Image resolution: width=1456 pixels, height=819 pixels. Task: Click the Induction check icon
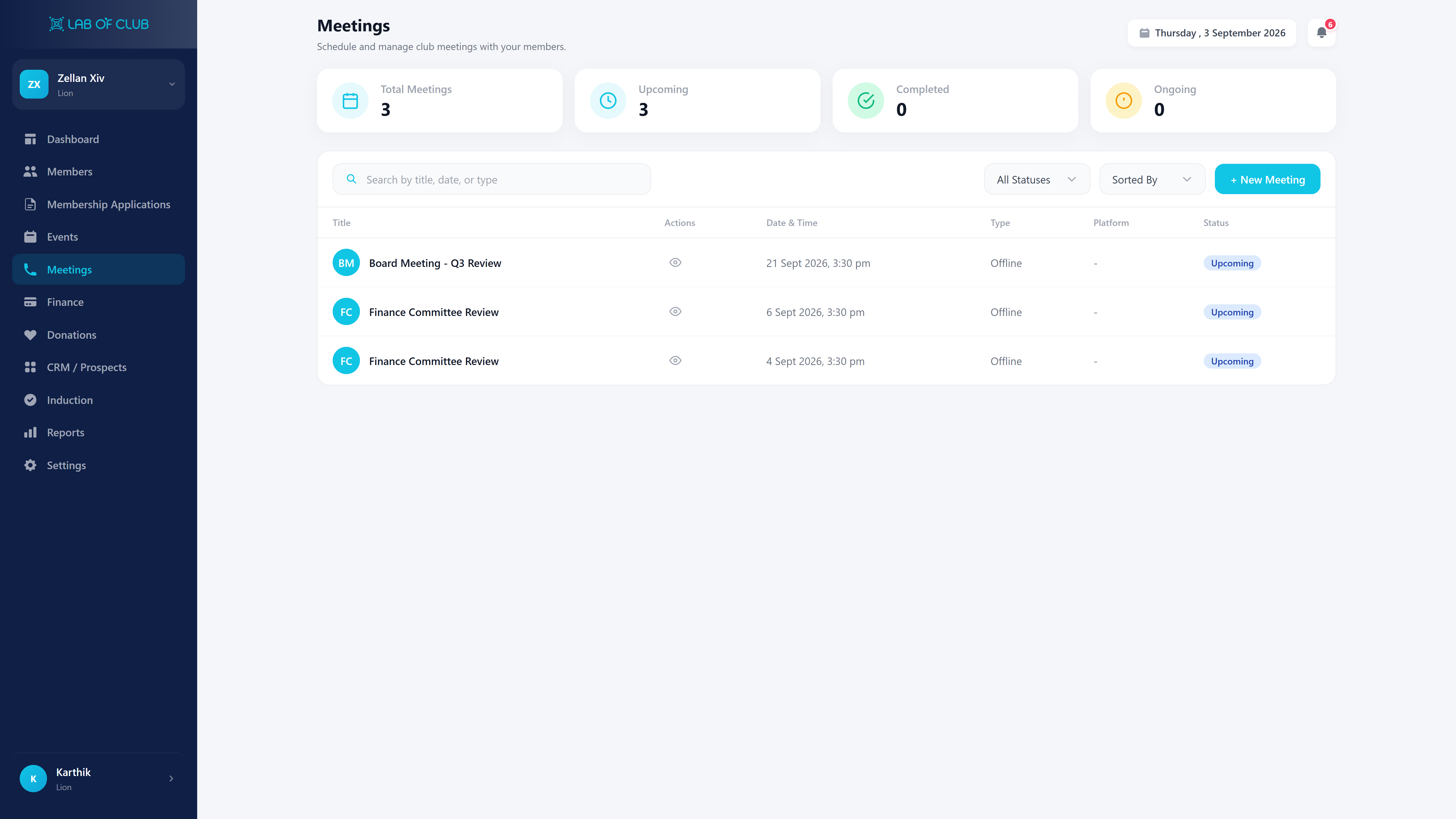[31, 400]
